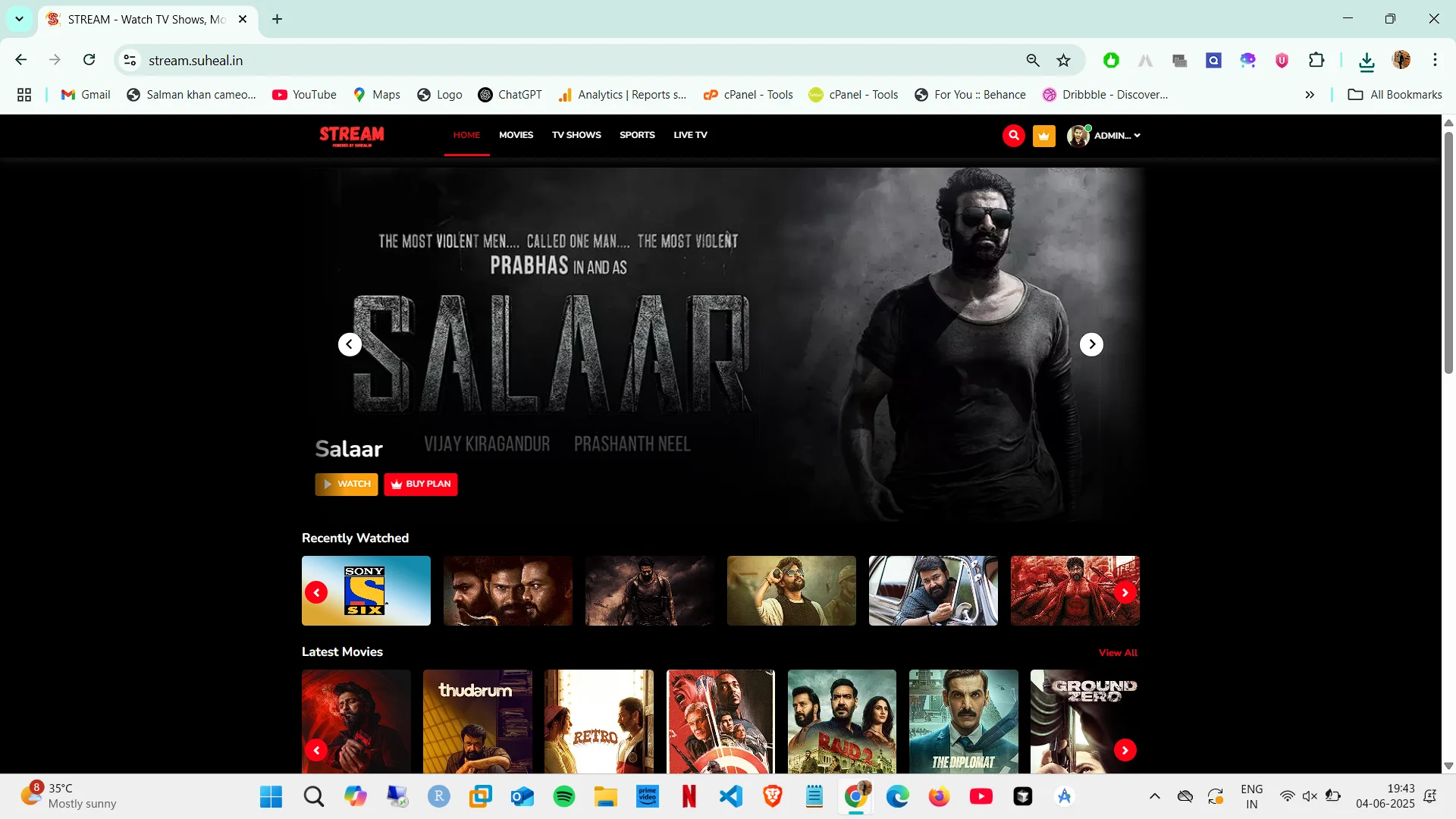
Task: Click the STREAM logo
Action: (352, 136)
